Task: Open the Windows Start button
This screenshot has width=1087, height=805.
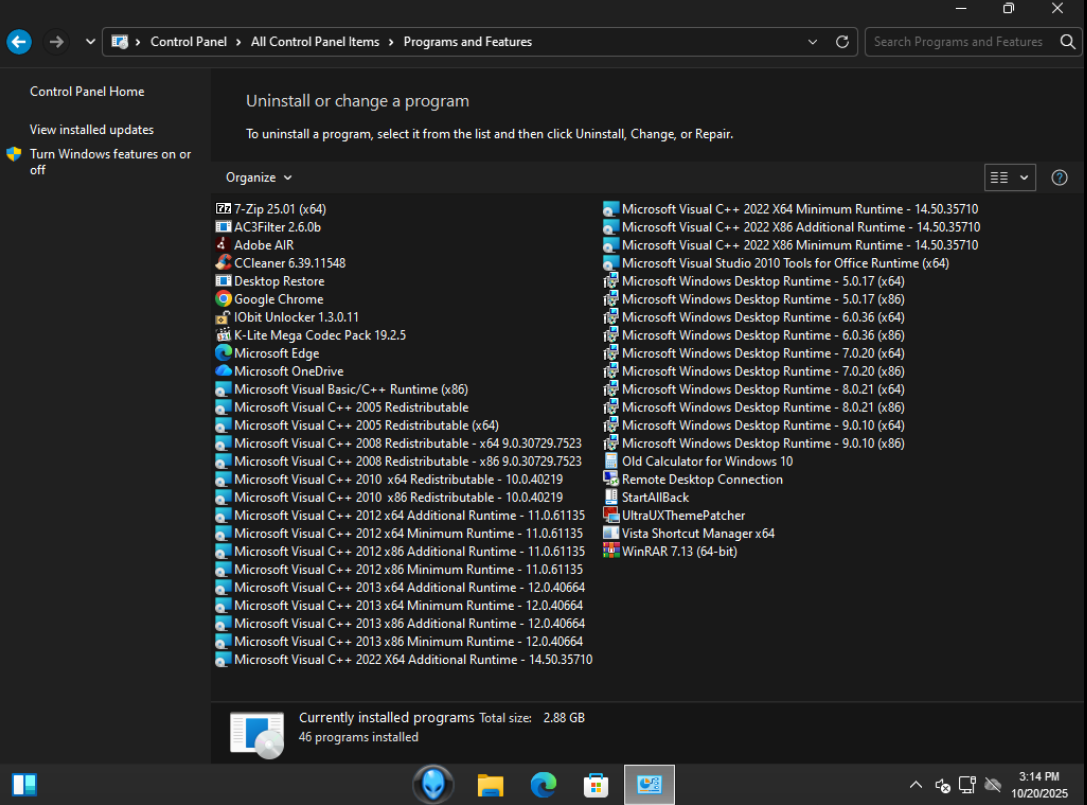Action: (x=25, y=785)
